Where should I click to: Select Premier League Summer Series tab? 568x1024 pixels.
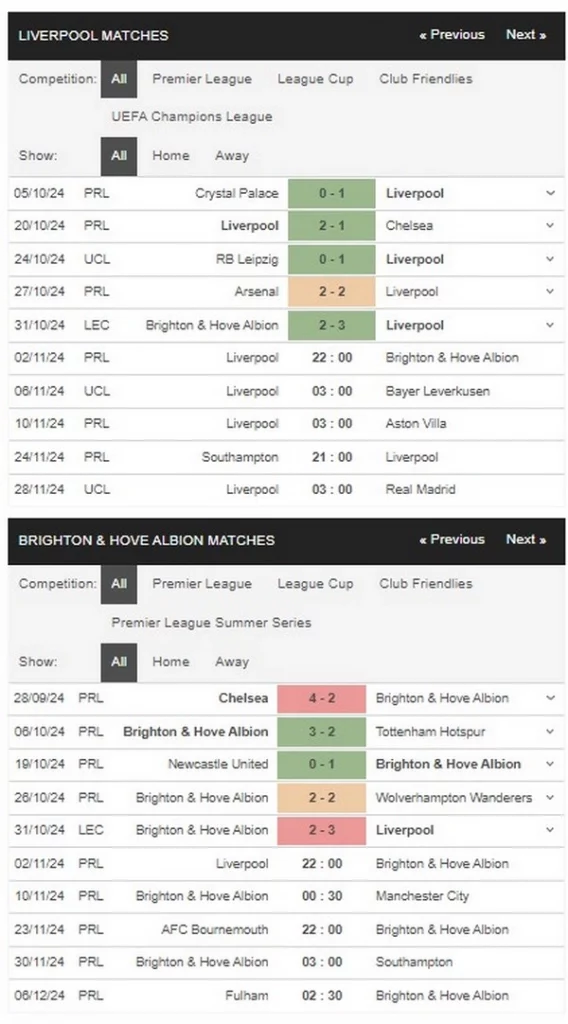(211, 622)
